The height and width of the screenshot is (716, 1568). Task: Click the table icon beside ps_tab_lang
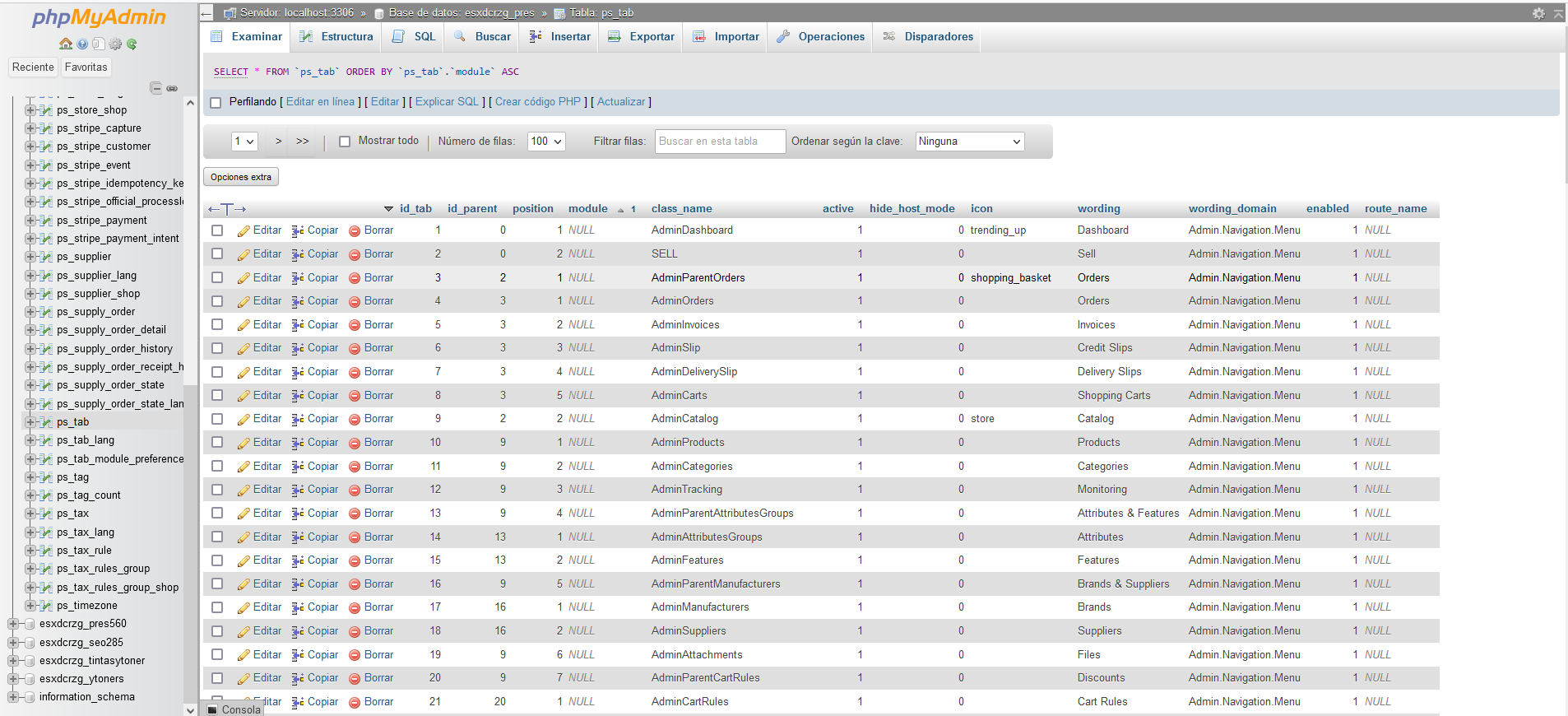46,440
